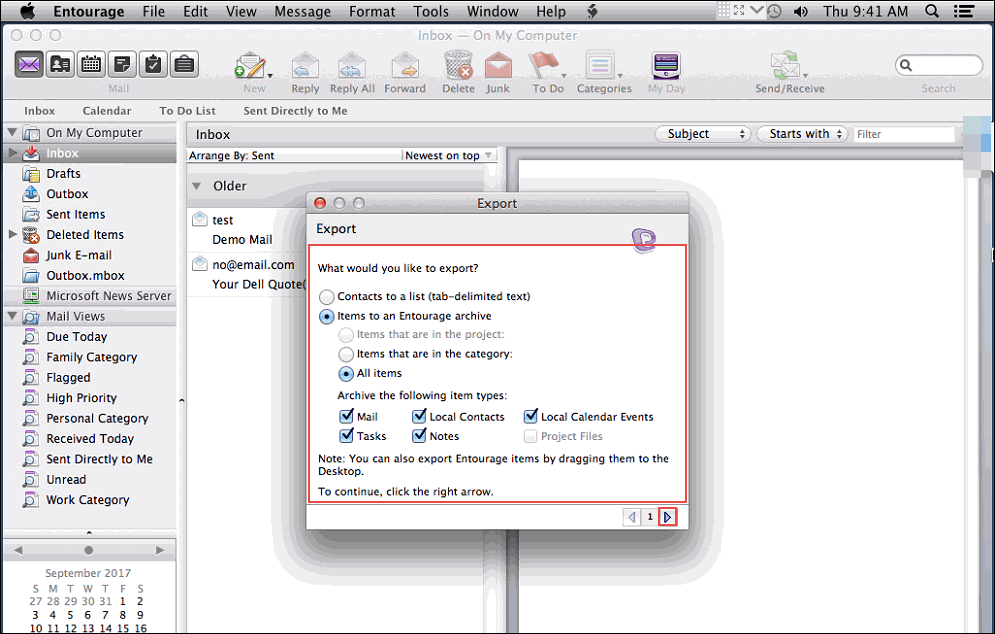Open the Message menu
The image size is (995, 634).
302,11
